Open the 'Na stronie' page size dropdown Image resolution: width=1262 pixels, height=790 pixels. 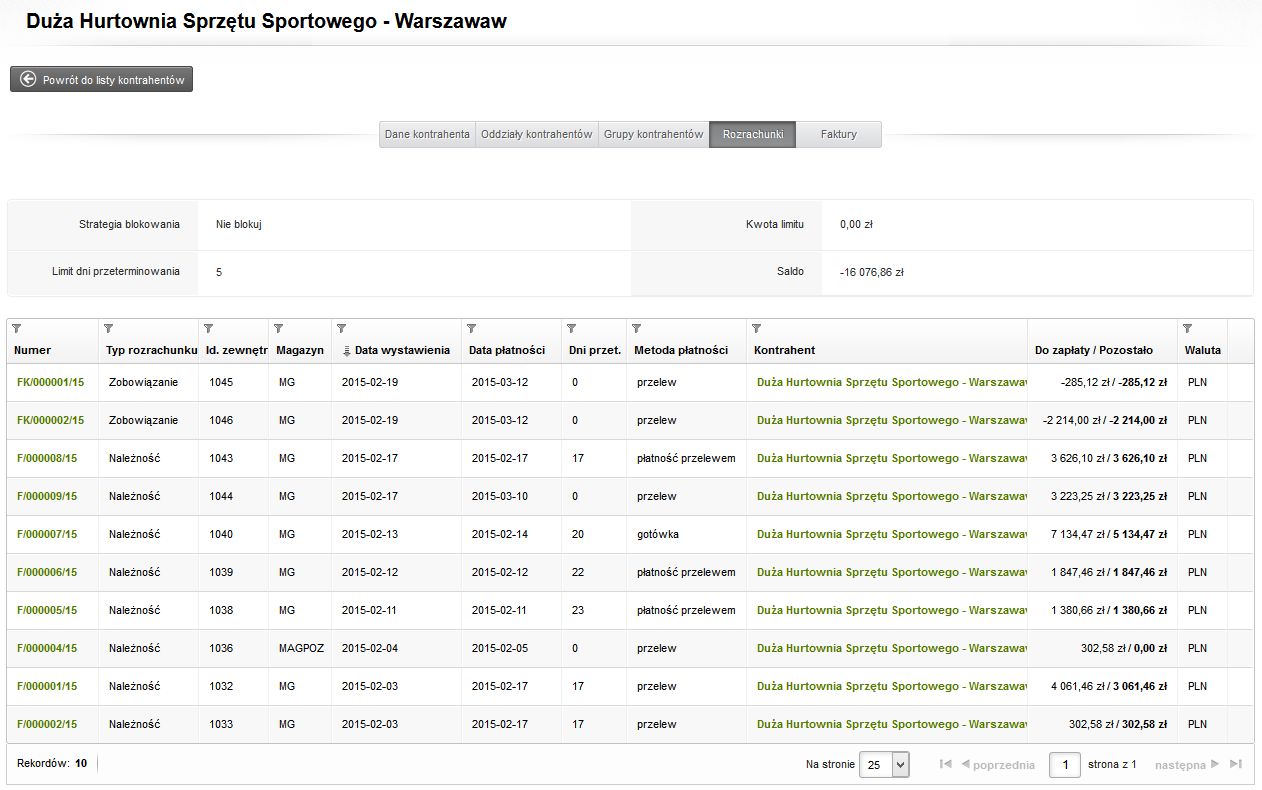tap(885, 765)
